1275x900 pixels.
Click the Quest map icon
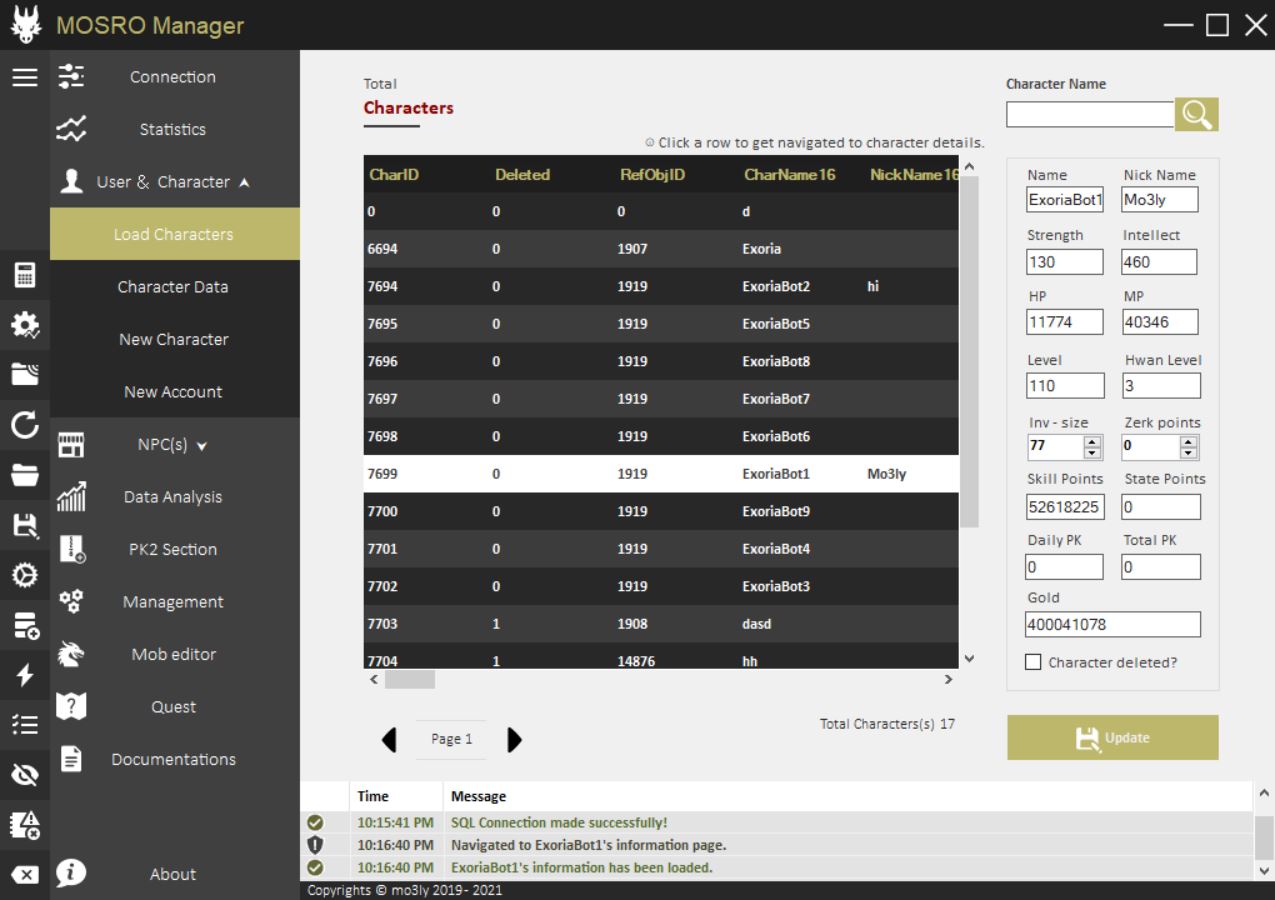coord(71,707)
